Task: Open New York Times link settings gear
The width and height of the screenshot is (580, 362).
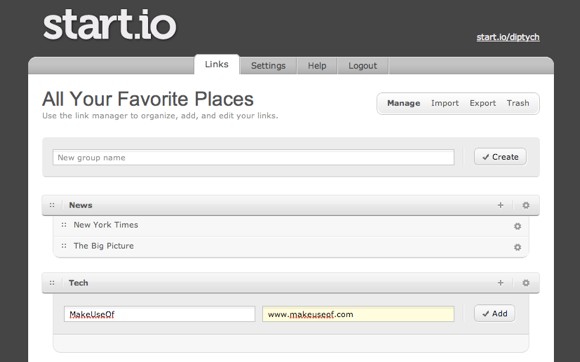Action: tap(517, 226)
